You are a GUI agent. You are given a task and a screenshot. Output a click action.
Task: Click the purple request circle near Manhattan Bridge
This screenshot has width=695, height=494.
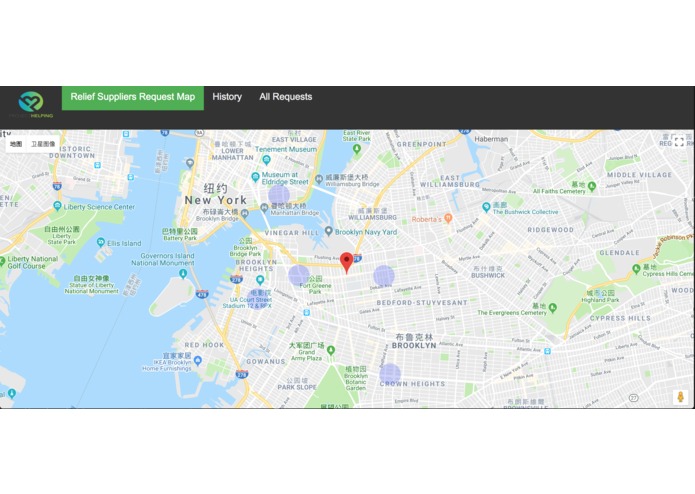[279, 195]
